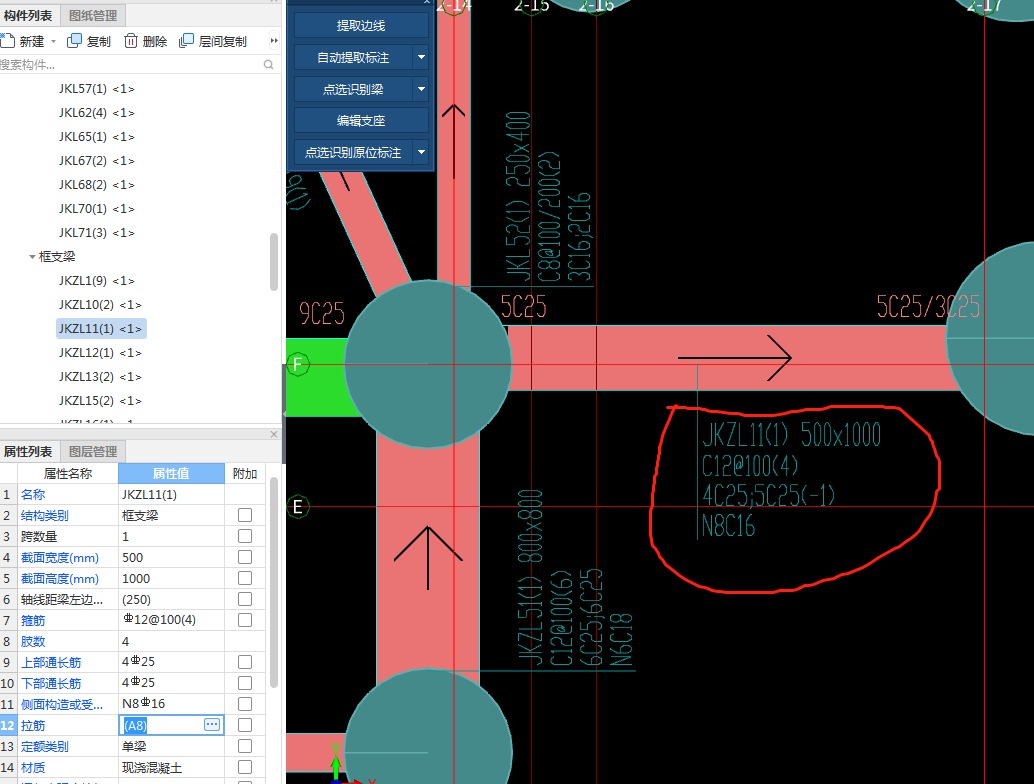Click 箍筋 value 12@100(4) cell
The width and height of the screenshot is (1034, 784).
(171, 620)
